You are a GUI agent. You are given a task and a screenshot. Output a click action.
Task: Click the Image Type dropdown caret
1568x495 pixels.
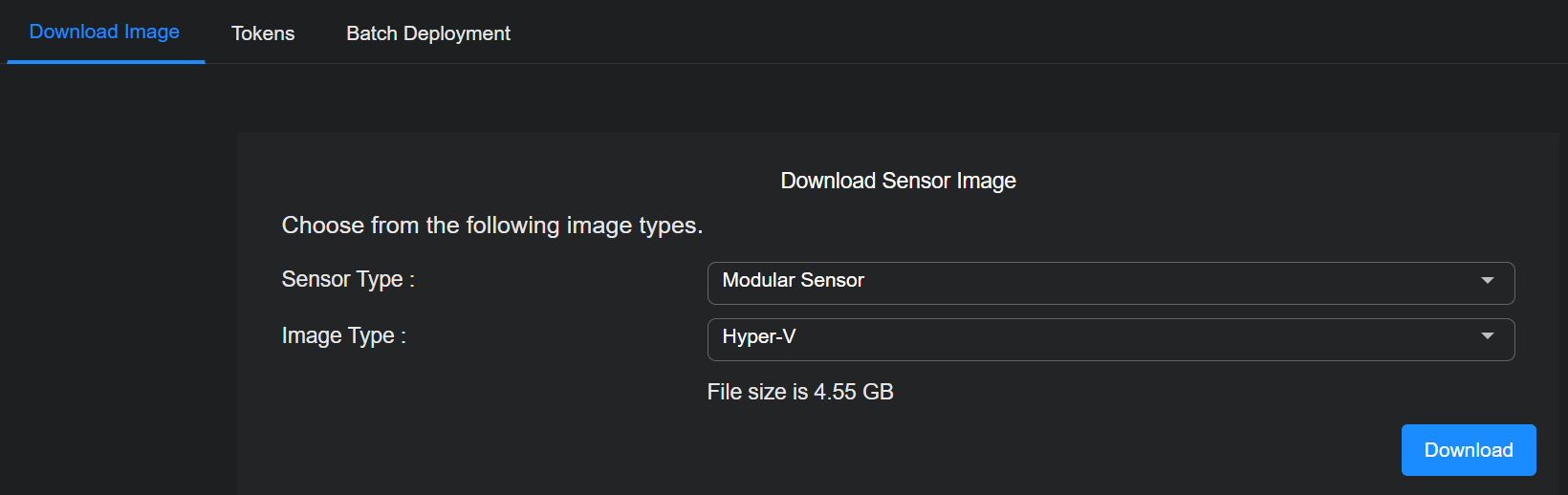(1487, 336)
